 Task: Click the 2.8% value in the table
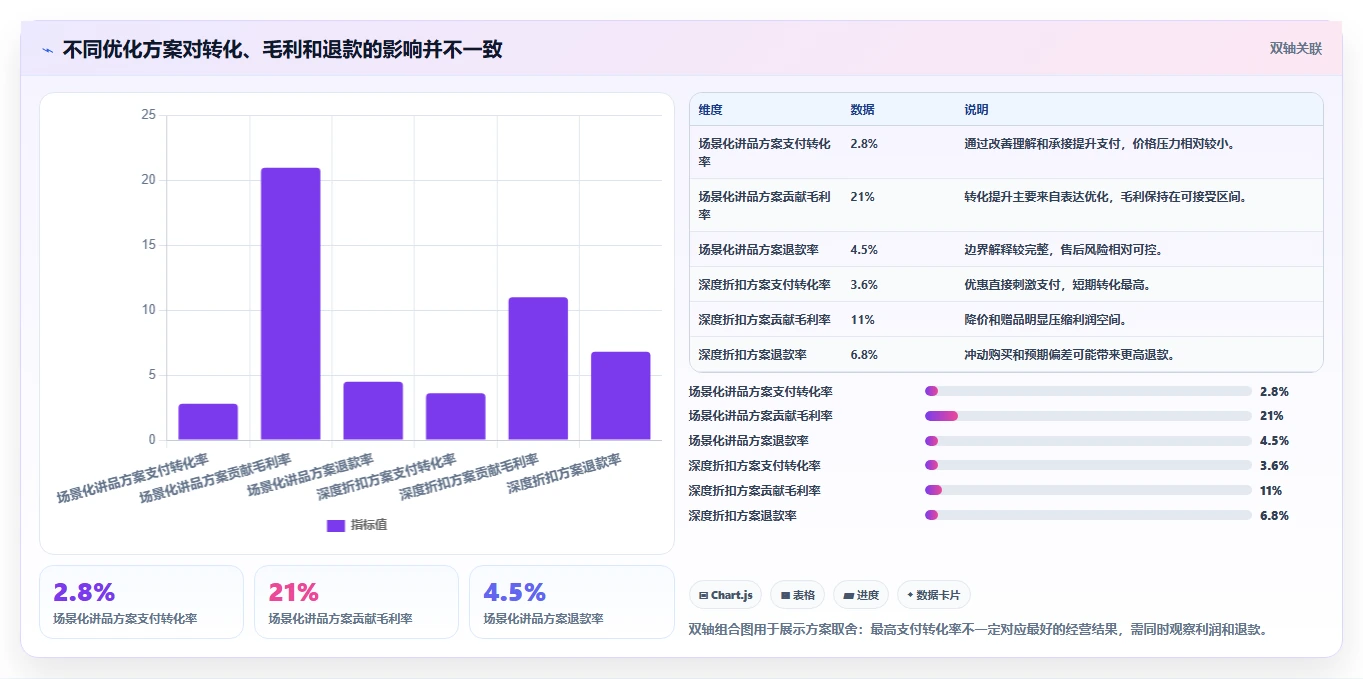coord(864,143)
